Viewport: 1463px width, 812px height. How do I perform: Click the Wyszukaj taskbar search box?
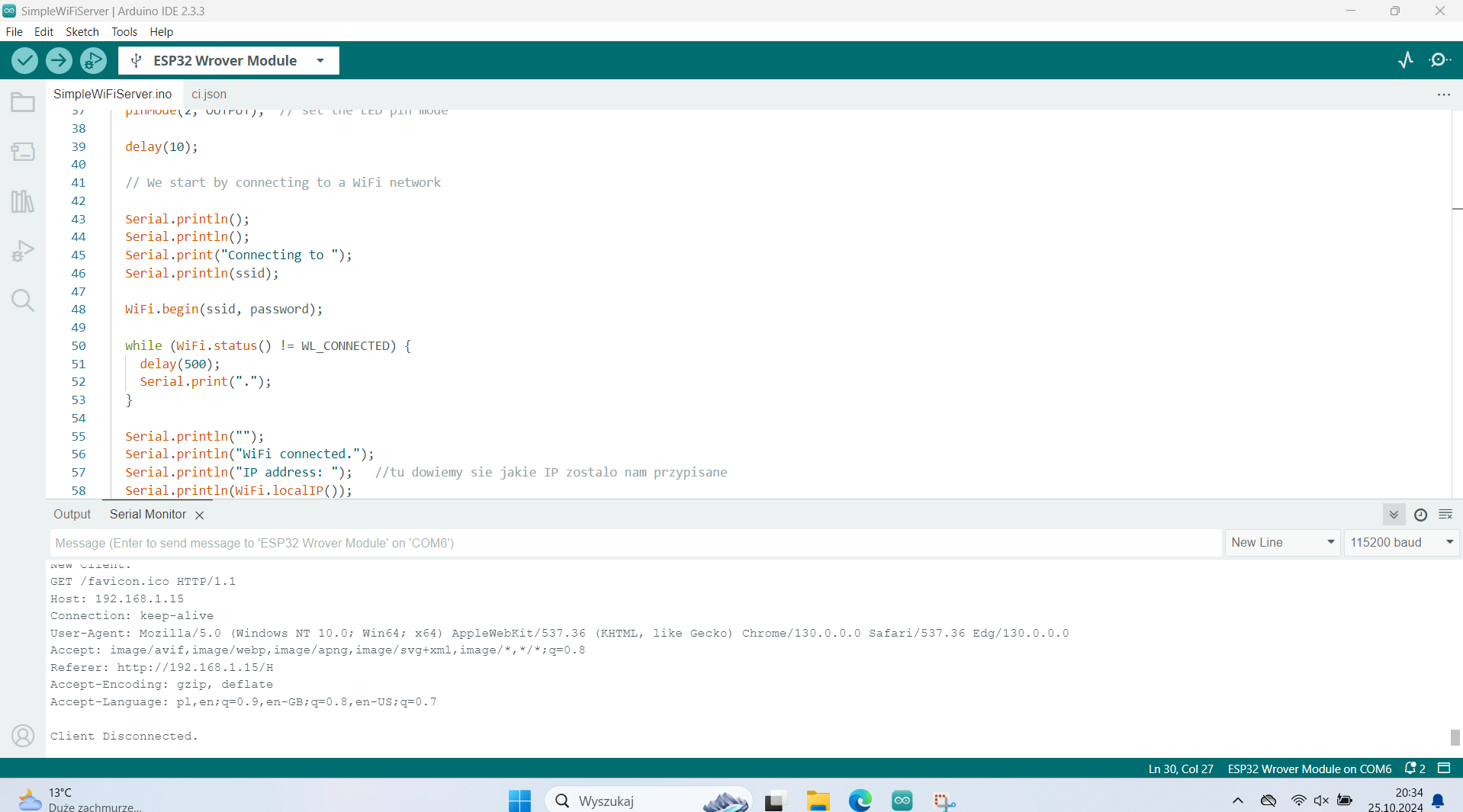coord(648,801)
